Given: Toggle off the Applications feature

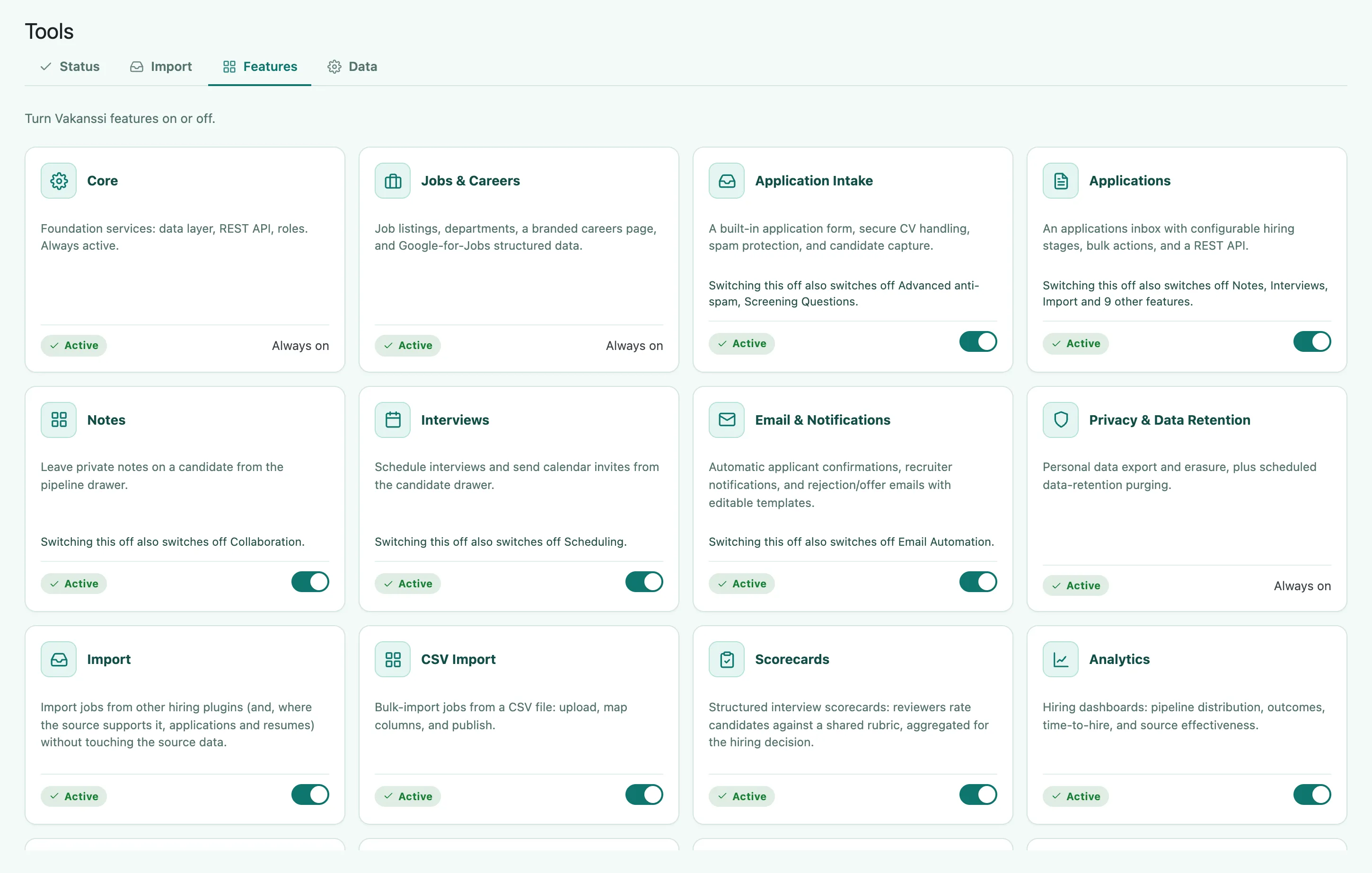Looking at the screenshot, I should [x=1311, y=342].
